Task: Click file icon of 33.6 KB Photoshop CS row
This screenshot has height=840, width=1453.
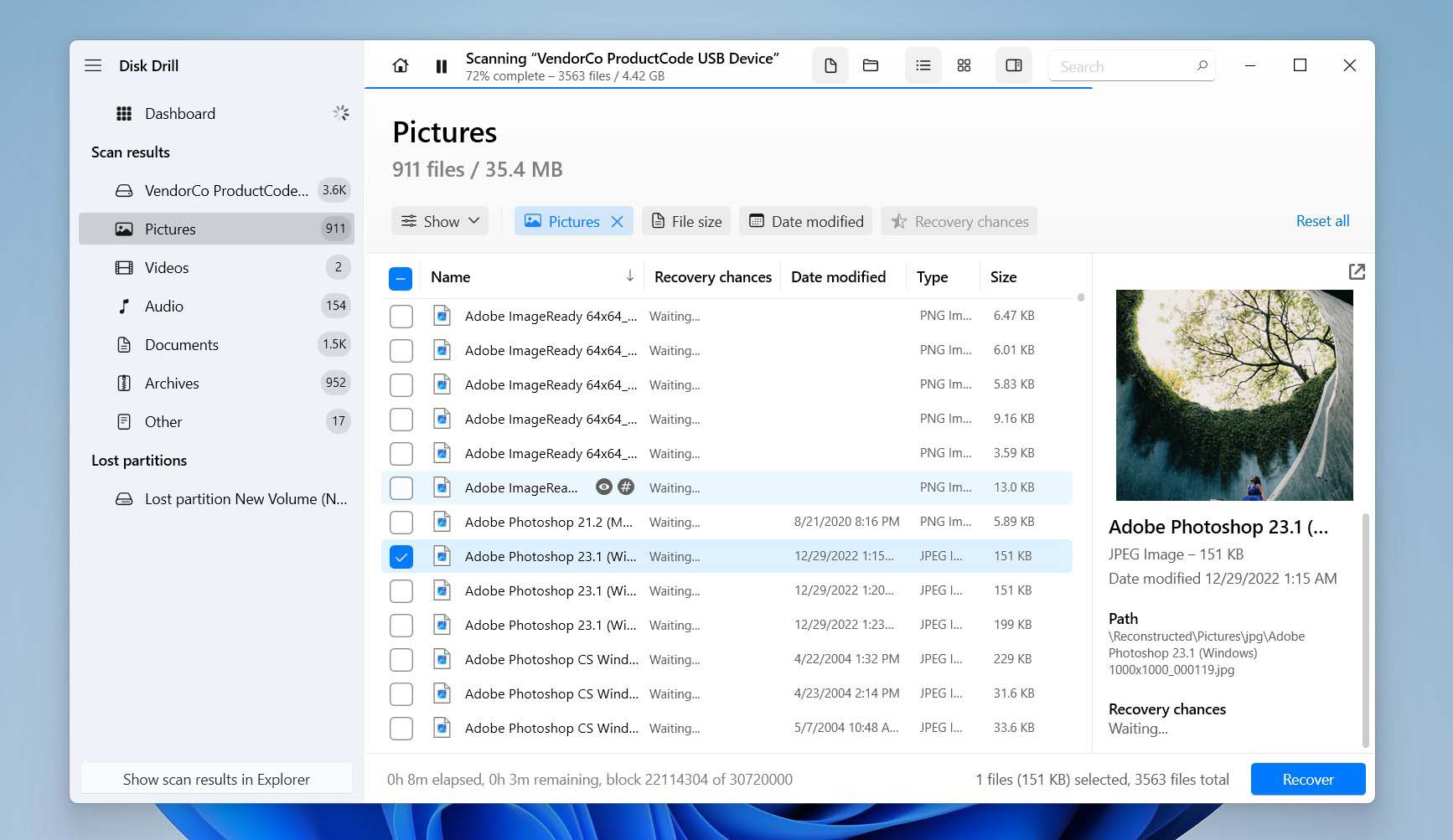Action: (x=442, y=728)
